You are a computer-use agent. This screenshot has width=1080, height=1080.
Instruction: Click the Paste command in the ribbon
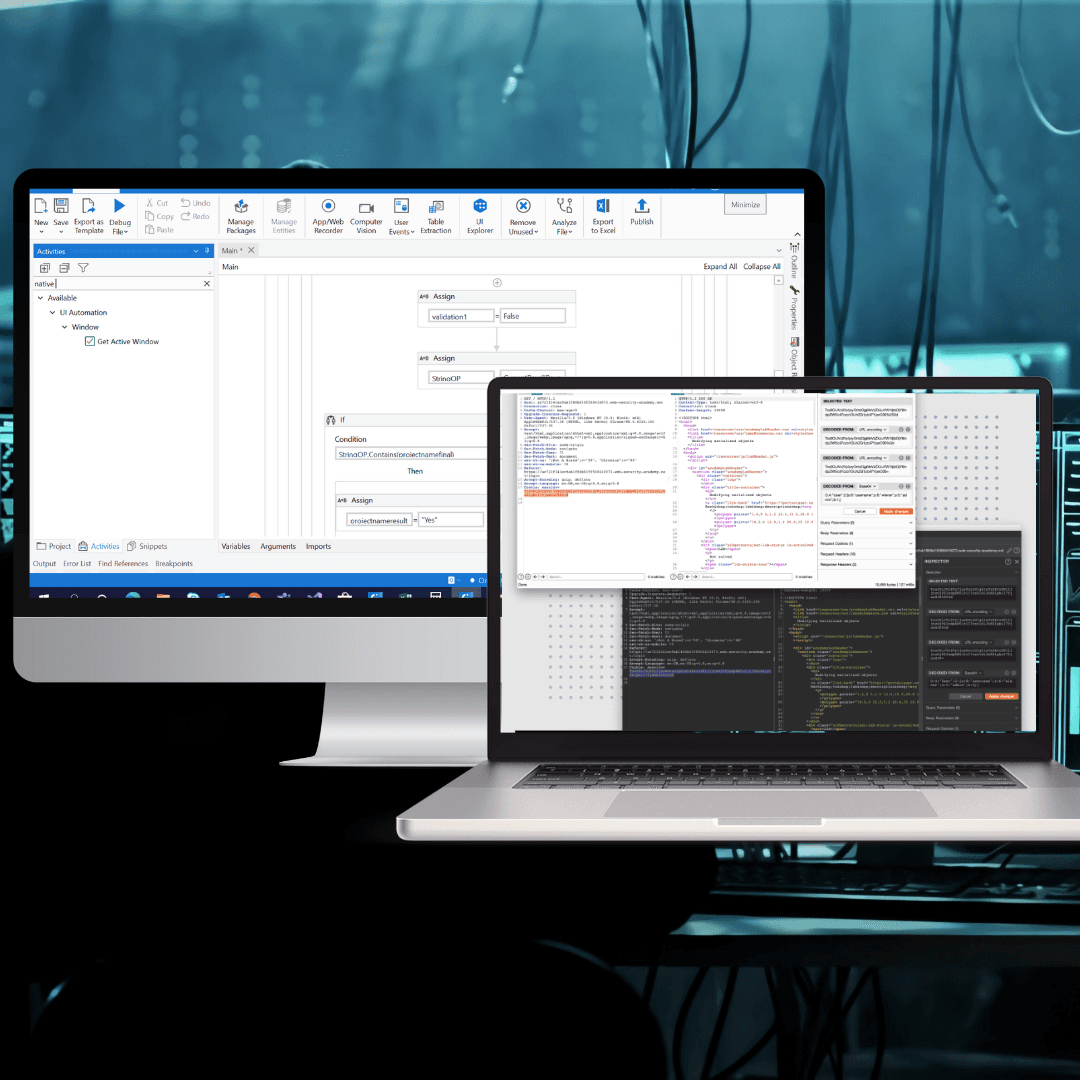[159, 230]
